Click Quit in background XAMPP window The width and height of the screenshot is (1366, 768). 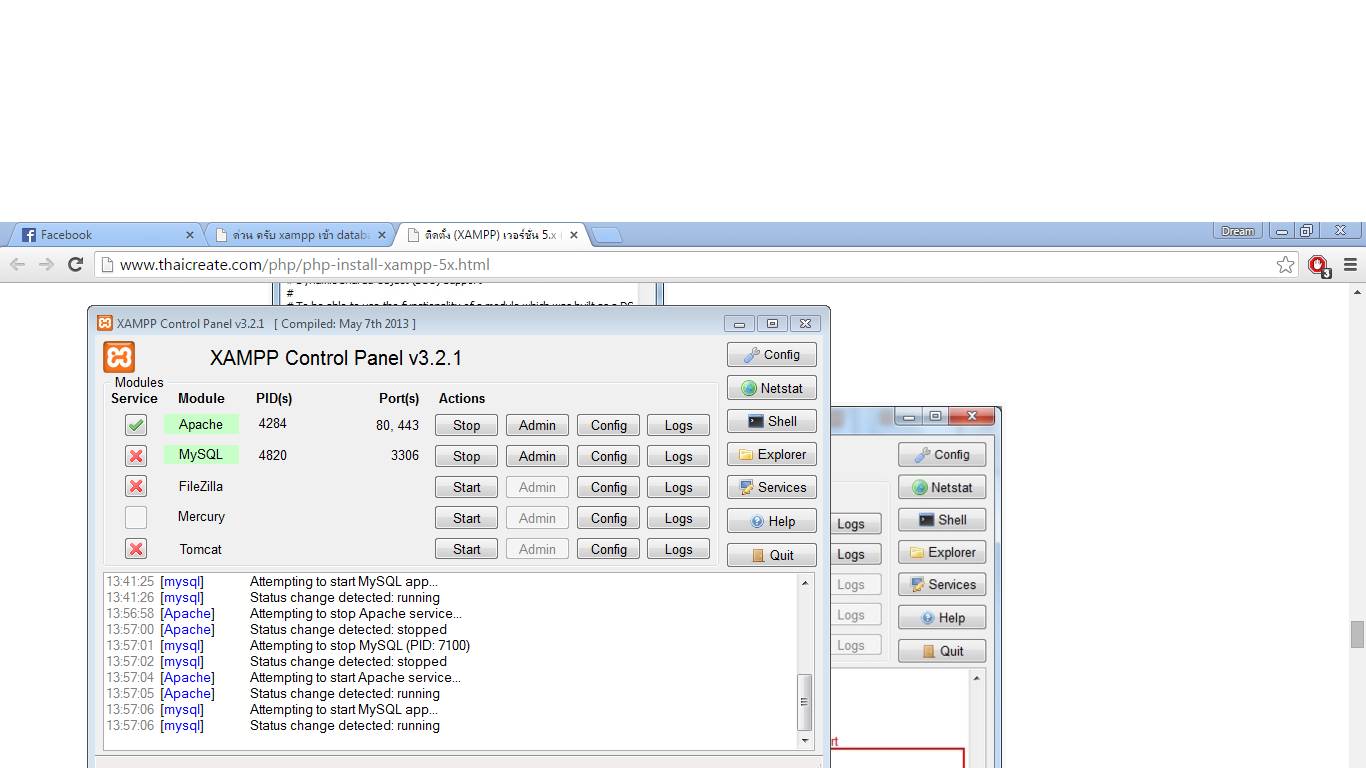pyautogui.click(x=942, y=650)
